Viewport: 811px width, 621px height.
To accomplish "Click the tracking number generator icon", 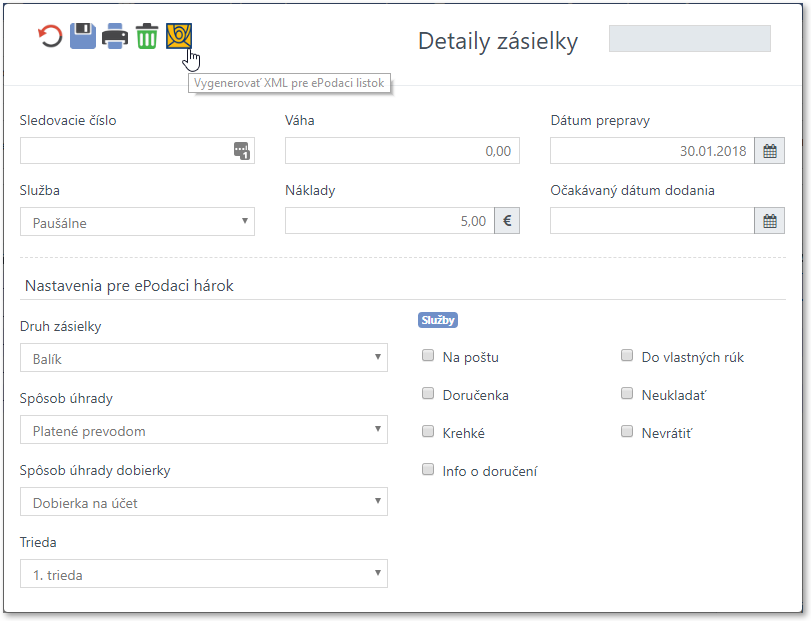I will [x=242, y=151].
